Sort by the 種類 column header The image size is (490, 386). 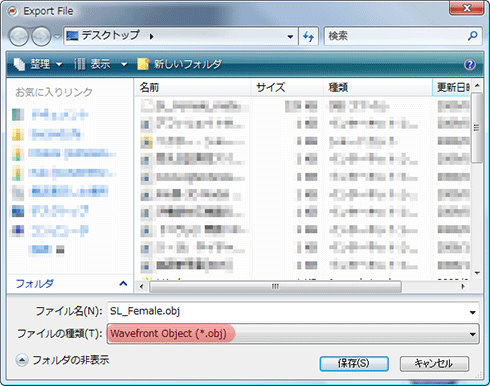(x=377, y=88)
